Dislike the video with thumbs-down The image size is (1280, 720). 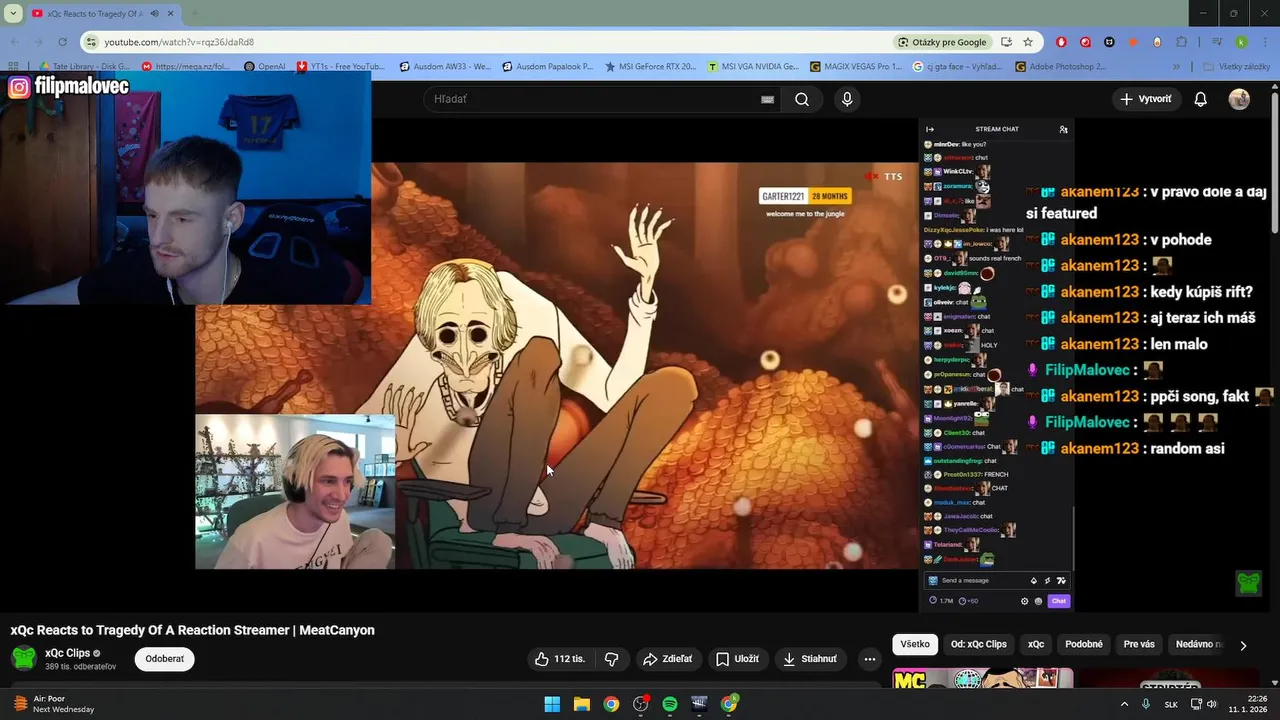point(611,659)
